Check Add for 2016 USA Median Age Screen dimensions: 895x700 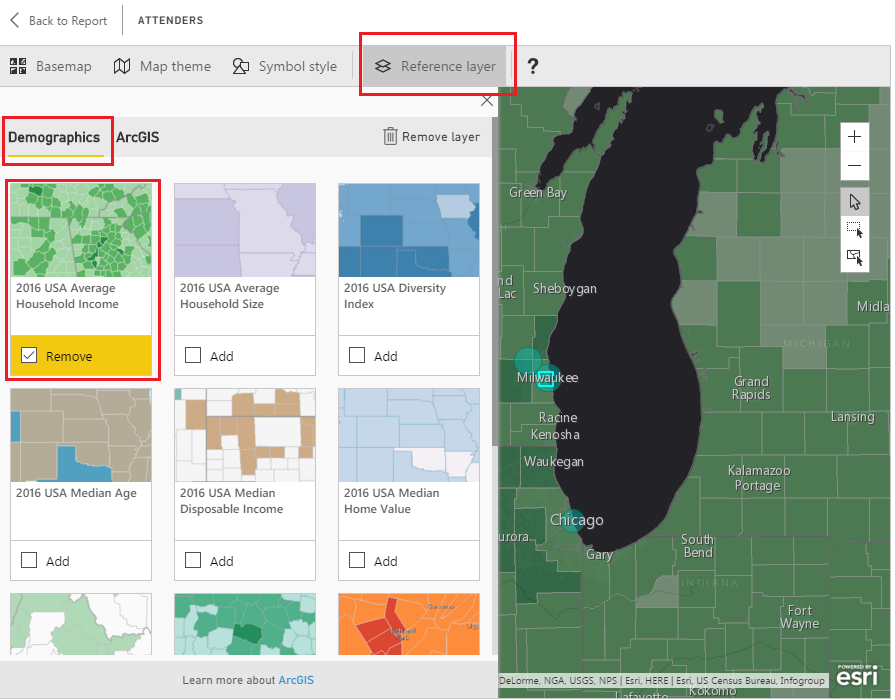[29, 560]
